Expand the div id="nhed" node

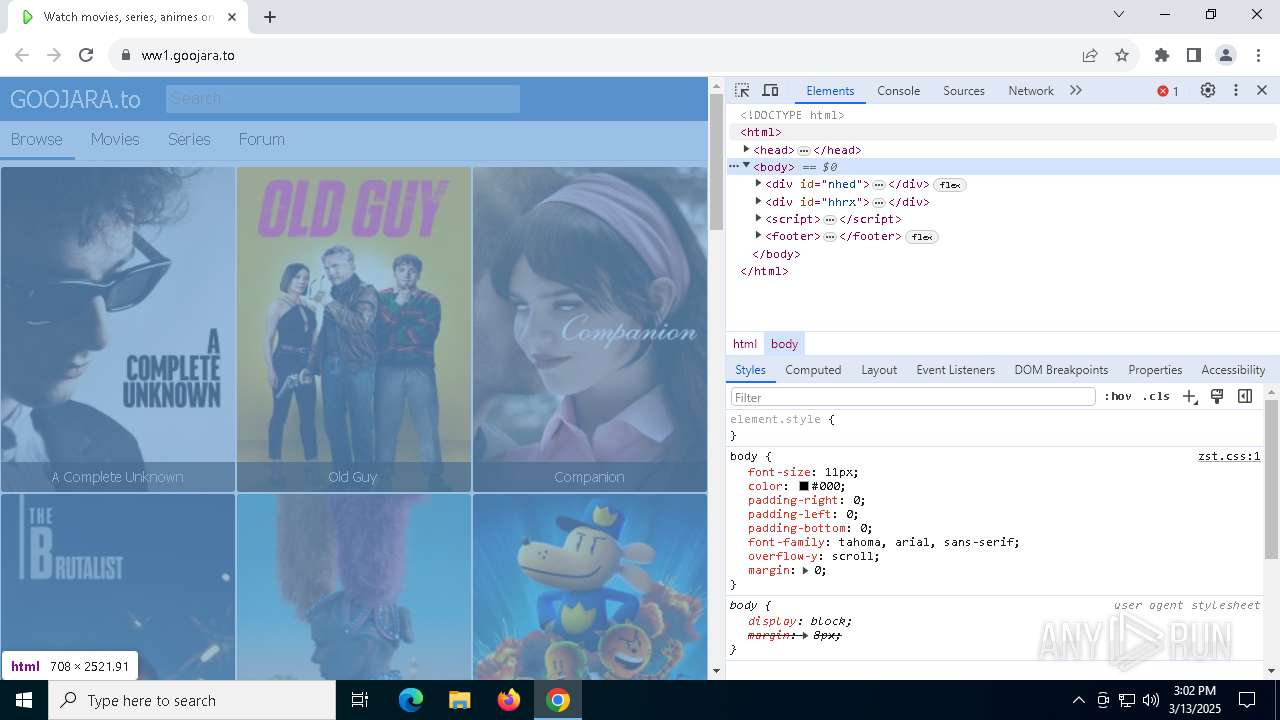758,183
